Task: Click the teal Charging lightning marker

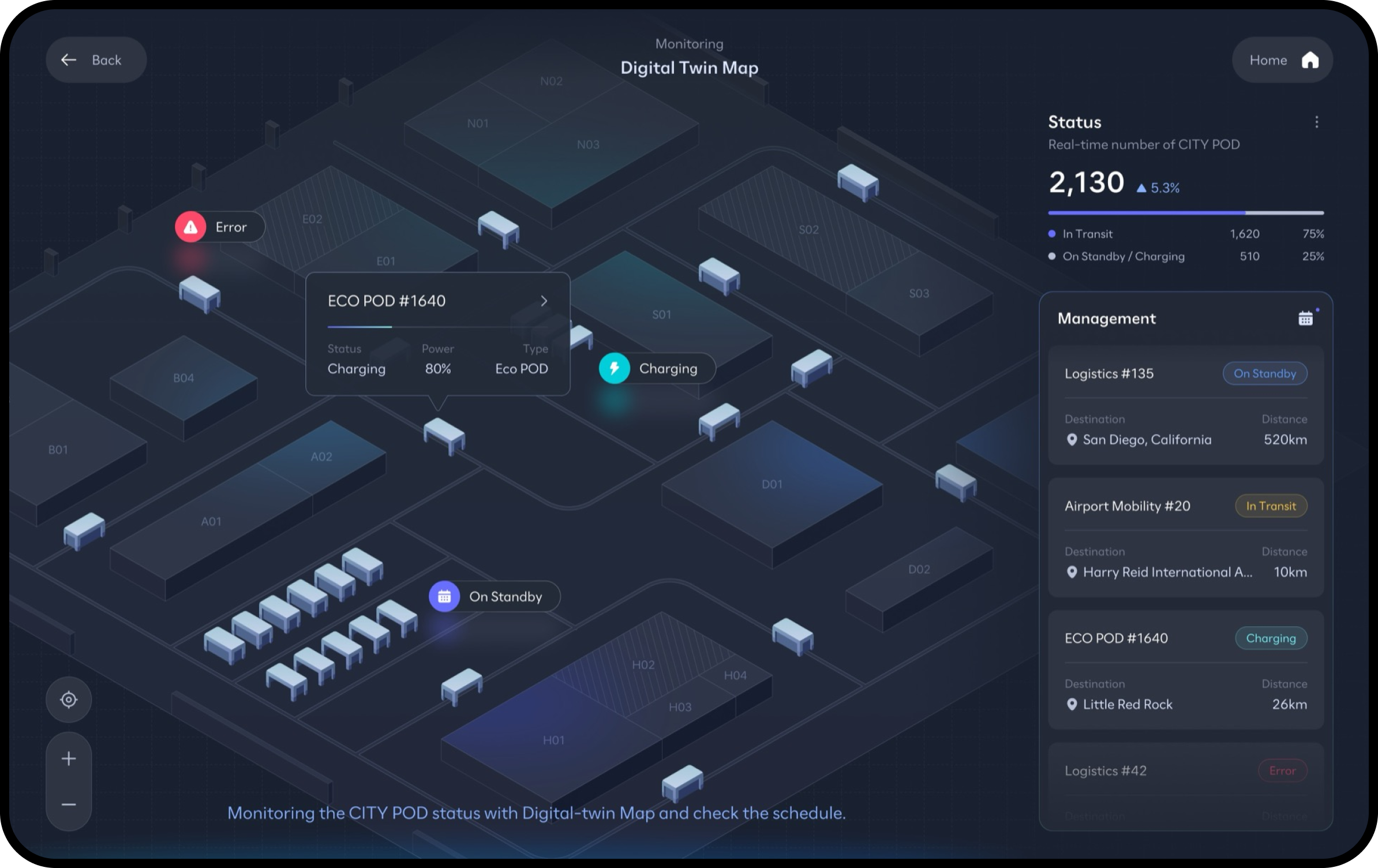Action: [615, 368]
